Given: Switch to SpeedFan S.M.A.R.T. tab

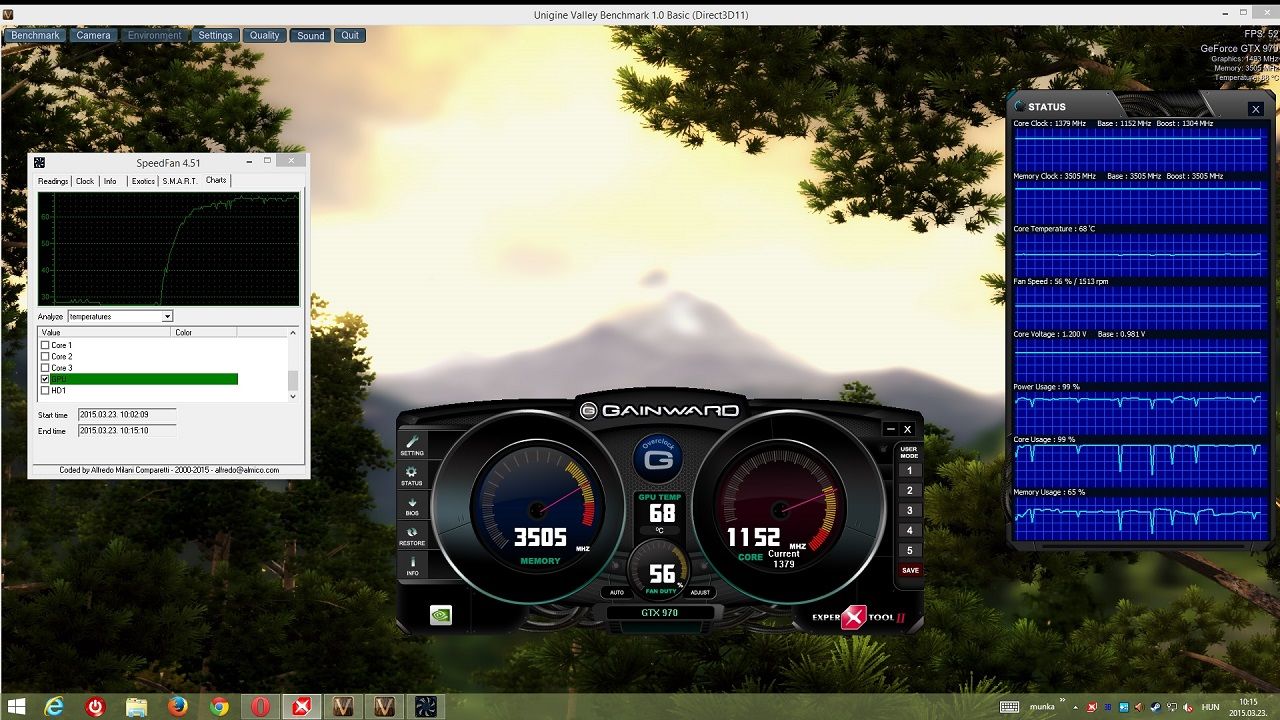Looking at the screenshot, I should pyautogui.click(x=180, y=181).
